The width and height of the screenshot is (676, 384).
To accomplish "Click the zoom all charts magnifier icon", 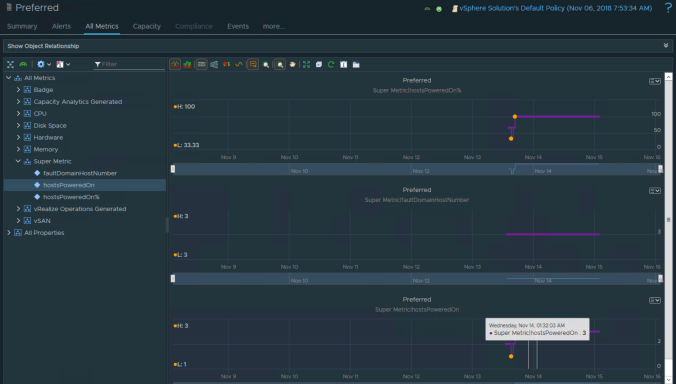I will (x=266, y=65).
